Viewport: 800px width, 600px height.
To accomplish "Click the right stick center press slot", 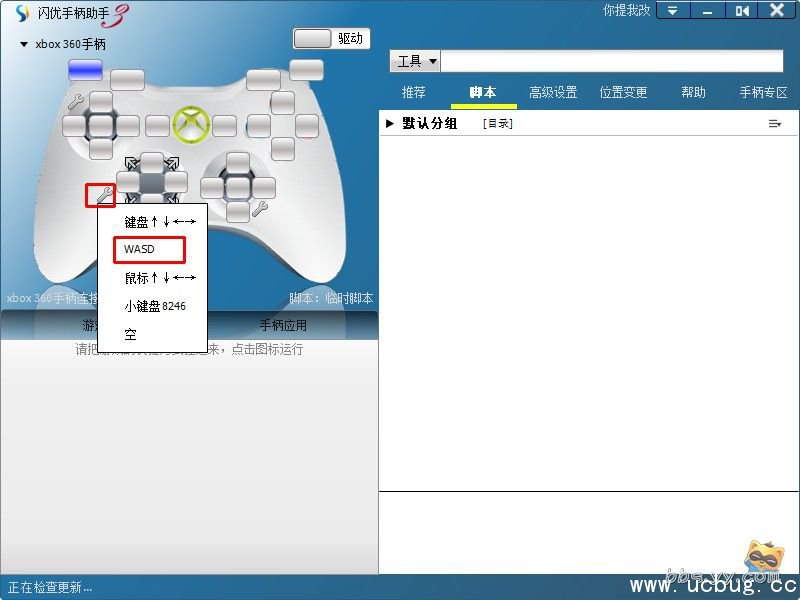I will tap(238, 188).
